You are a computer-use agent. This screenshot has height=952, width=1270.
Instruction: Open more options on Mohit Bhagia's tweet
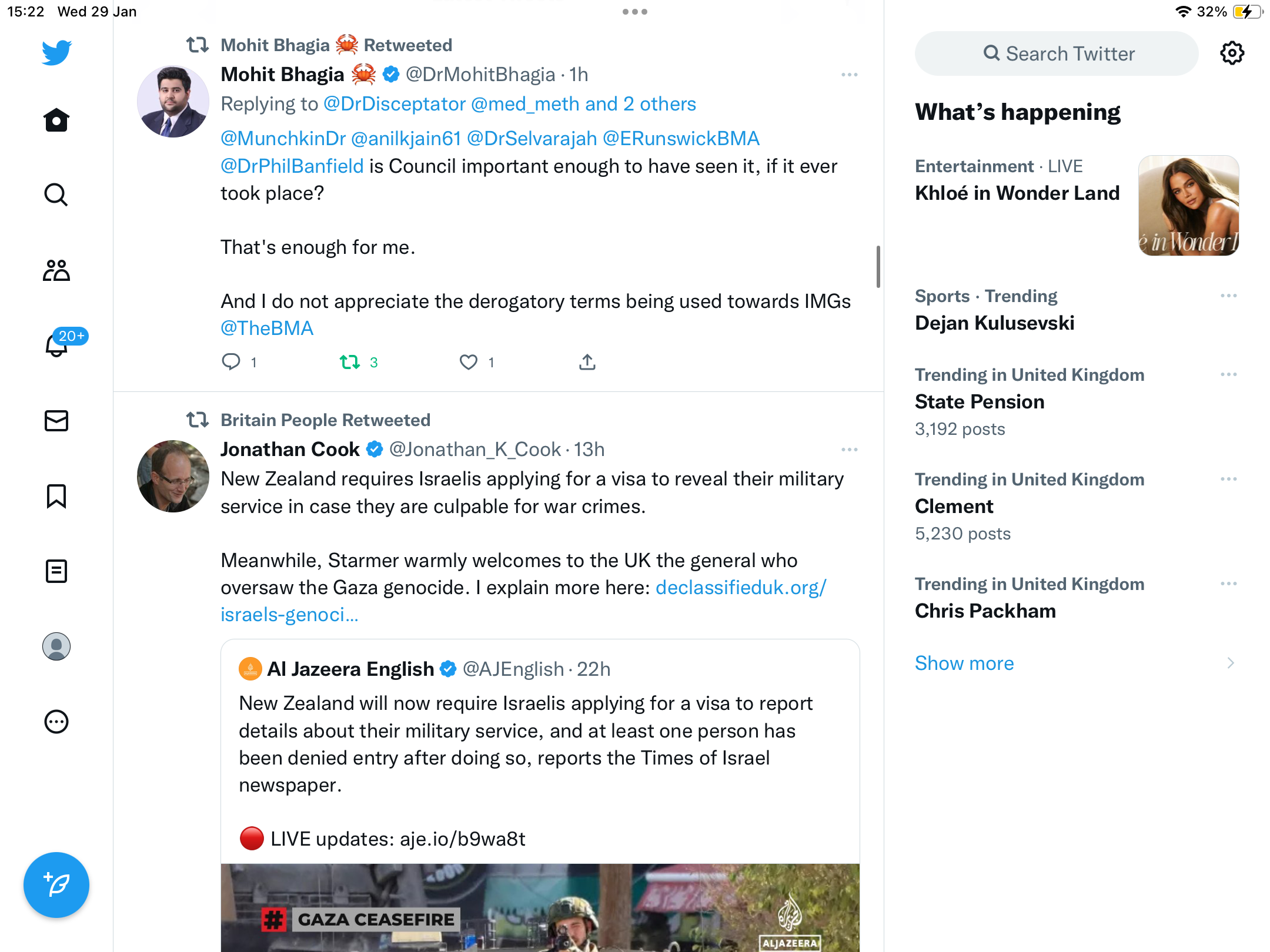(850, 75)
